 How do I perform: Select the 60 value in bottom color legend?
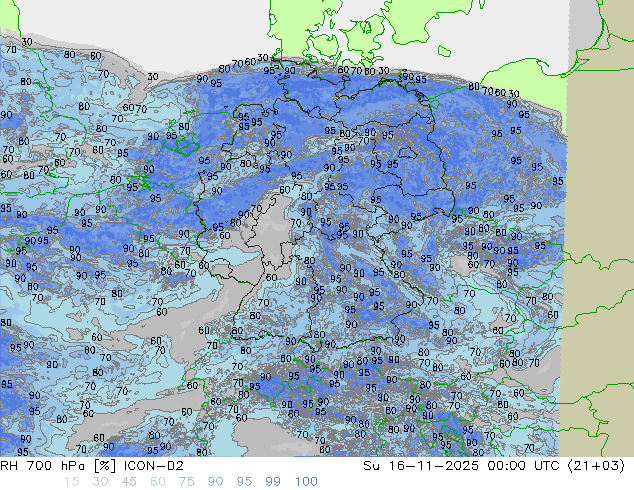(158, 482)
